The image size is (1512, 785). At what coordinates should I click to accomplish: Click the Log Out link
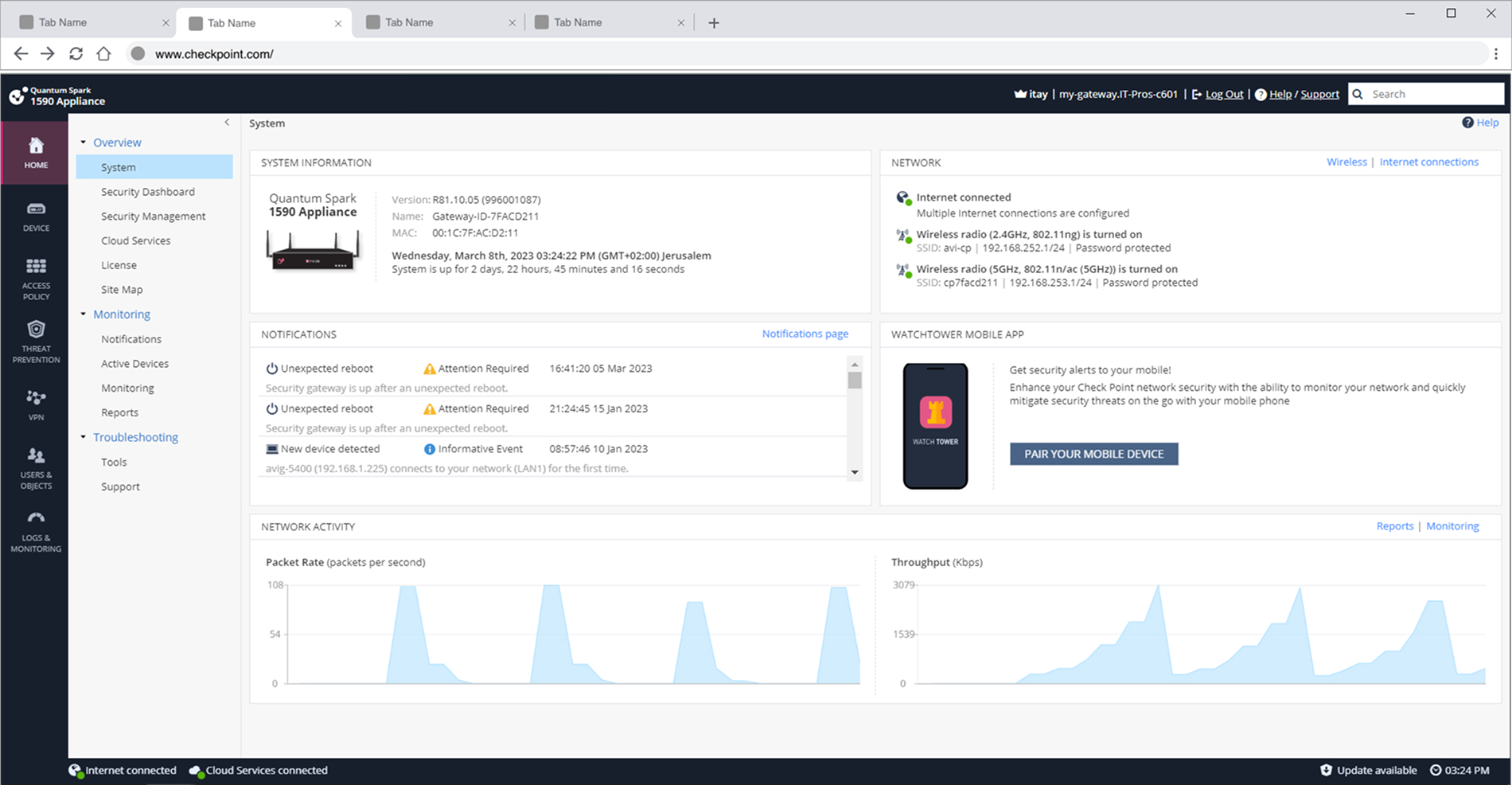1223,94
